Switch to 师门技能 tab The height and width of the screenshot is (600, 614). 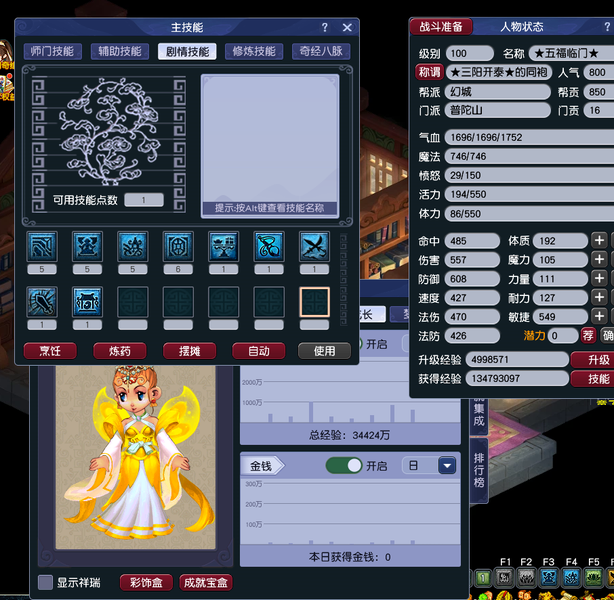tap(52, 51)
